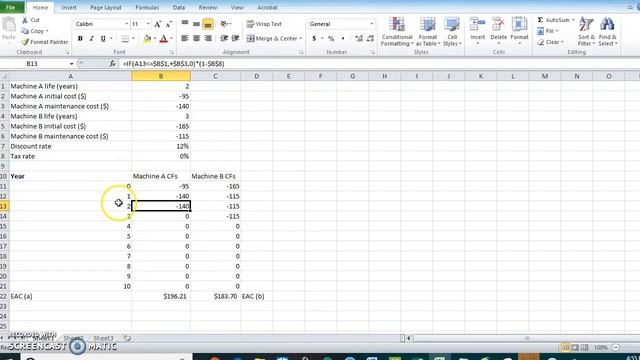The image size is (640, 360).
Task: Open the Merge & Center dropdown arrow
Action: point(301,38)
